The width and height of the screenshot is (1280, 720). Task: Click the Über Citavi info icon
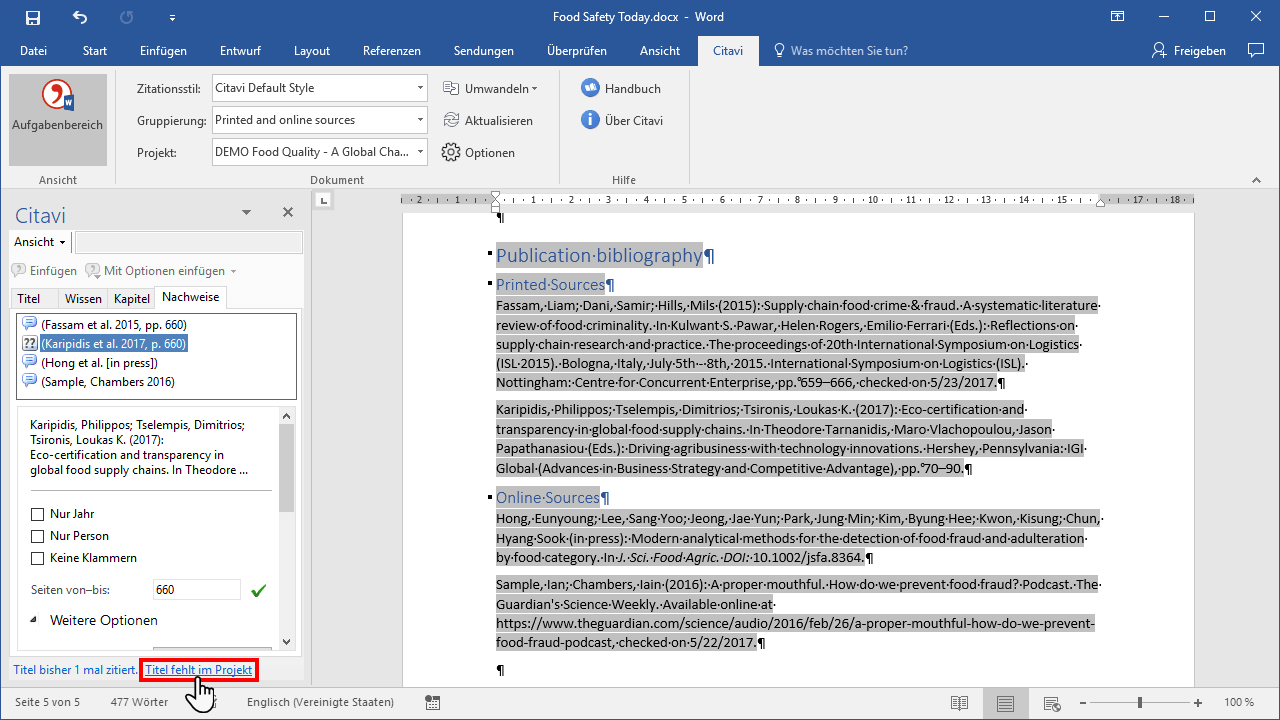[x=590, y=120]
